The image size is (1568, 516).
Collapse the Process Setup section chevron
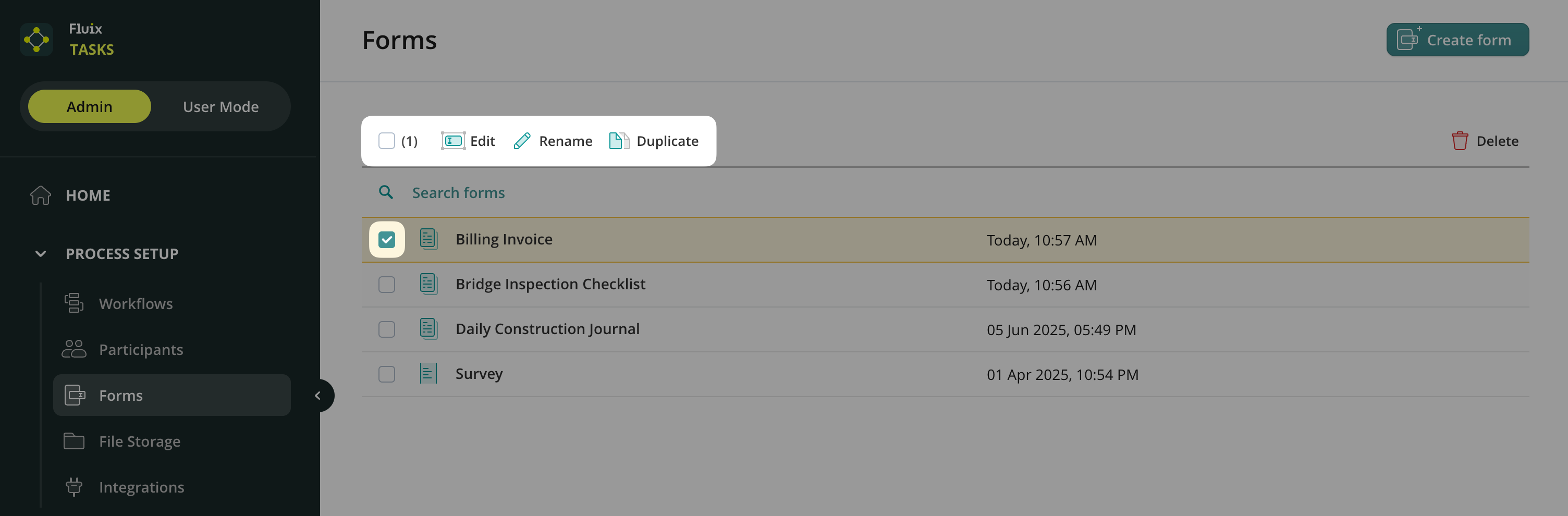coord(41,254)
